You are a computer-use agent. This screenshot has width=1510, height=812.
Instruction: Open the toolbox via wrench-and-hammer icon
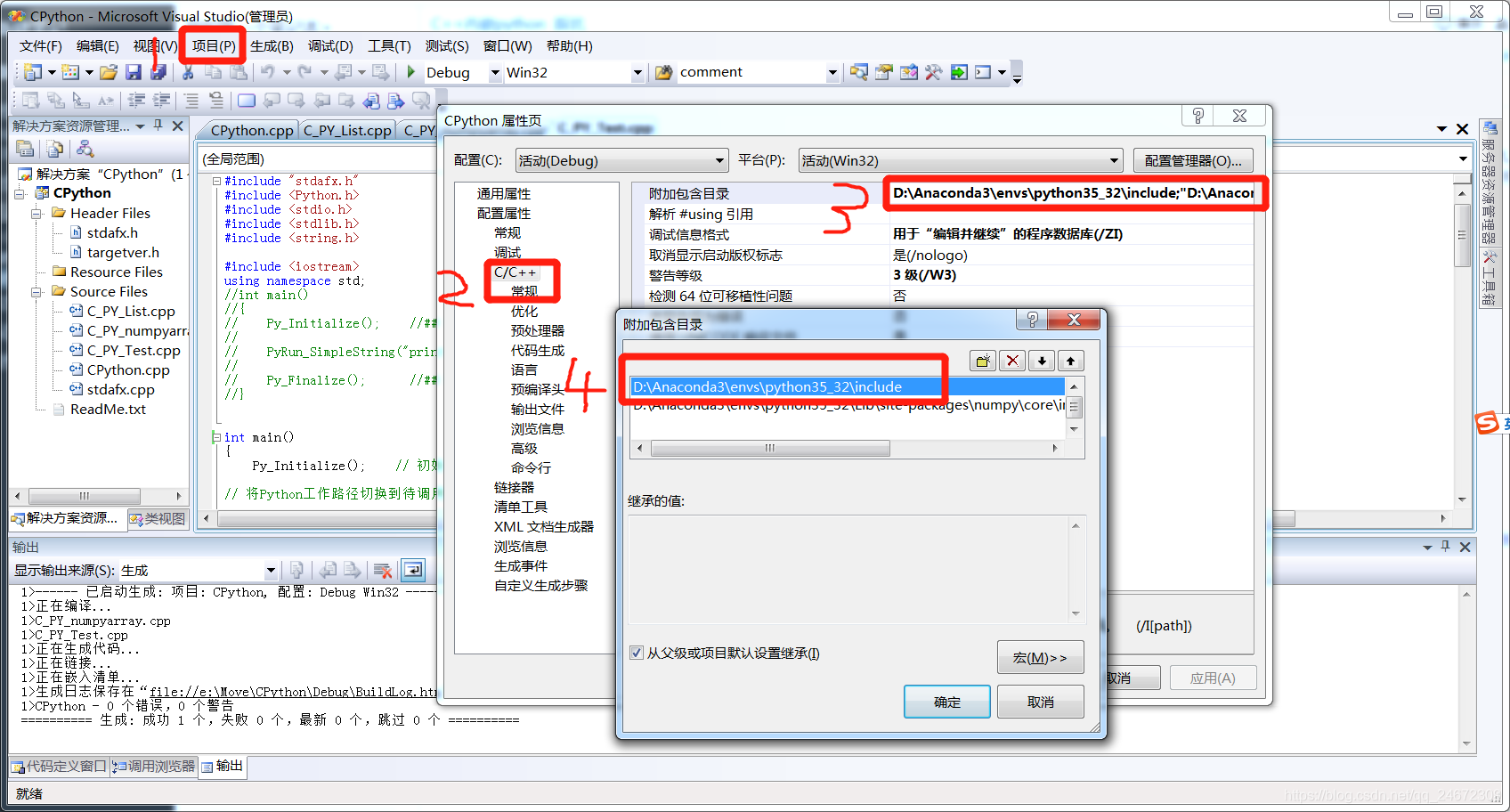pyautogui.click(x=933, y=72)
